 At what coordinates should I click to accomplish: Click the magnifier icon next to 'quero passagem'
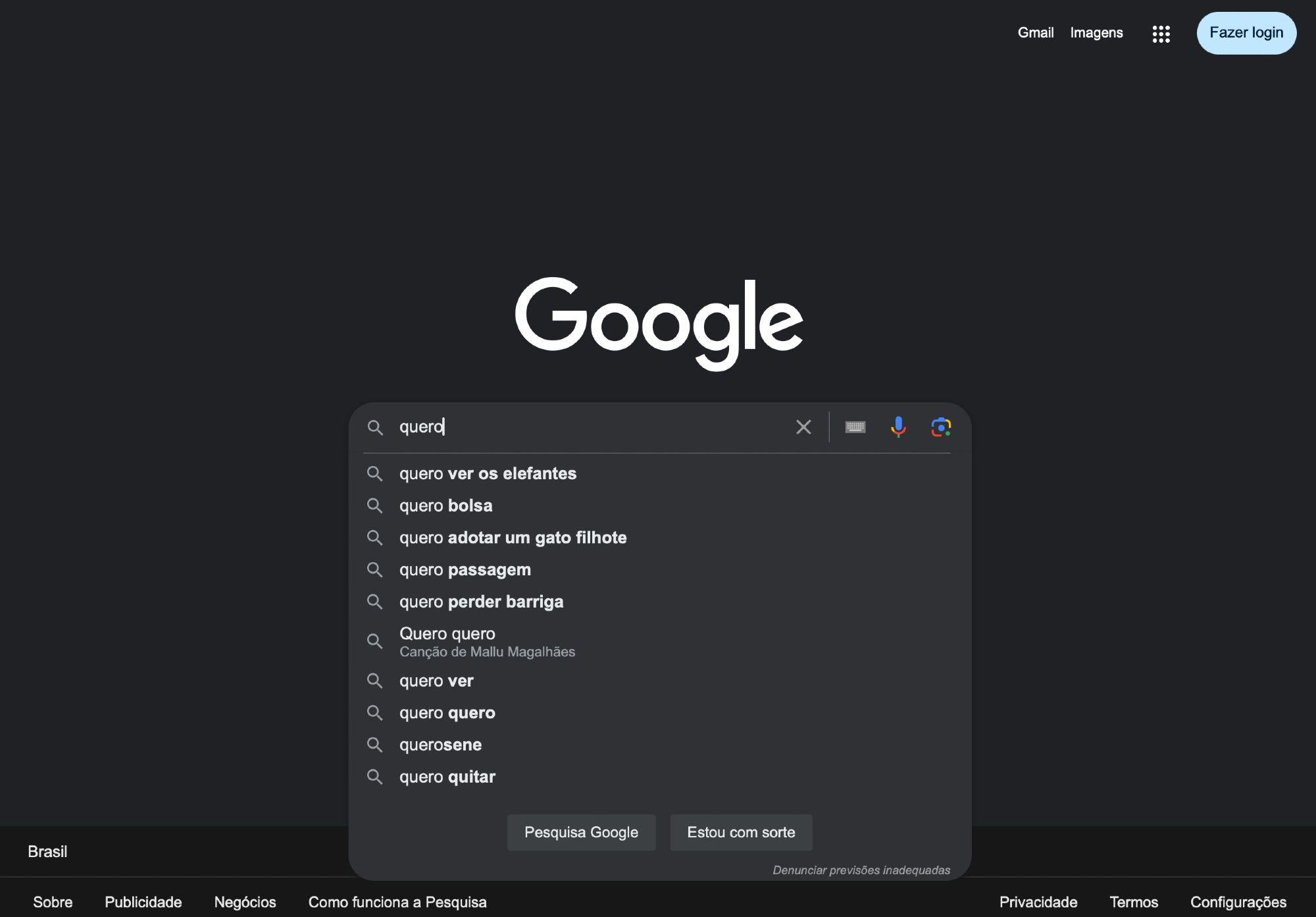click(375, 569)
